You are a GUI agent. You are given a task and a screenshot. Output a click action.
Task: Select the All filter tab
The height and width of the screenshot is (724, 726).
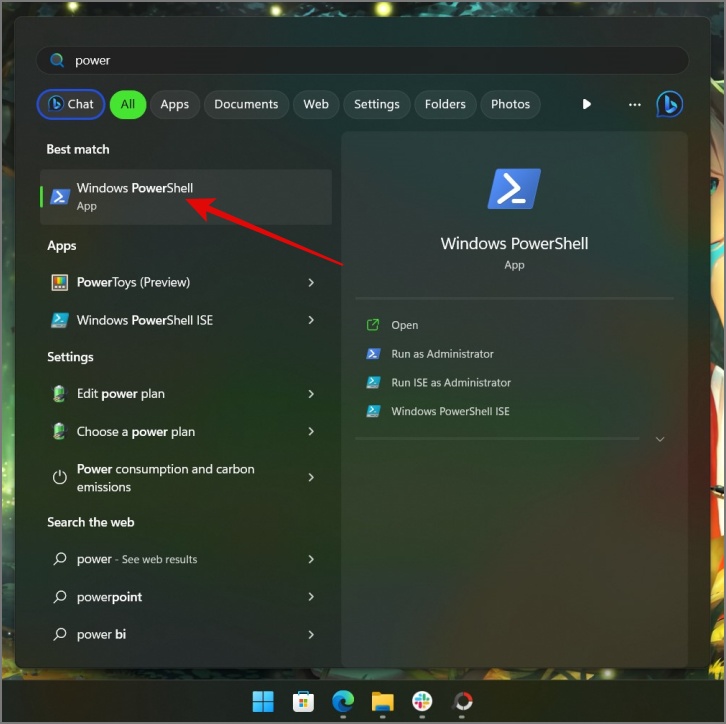click(x=128, y=104)
